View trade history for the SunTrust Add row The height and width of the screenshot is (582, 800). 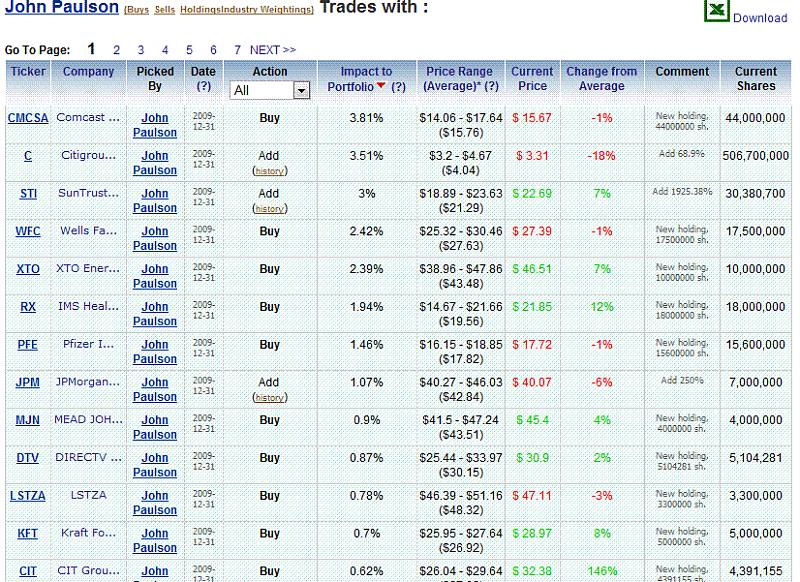(x=270, y=209)
